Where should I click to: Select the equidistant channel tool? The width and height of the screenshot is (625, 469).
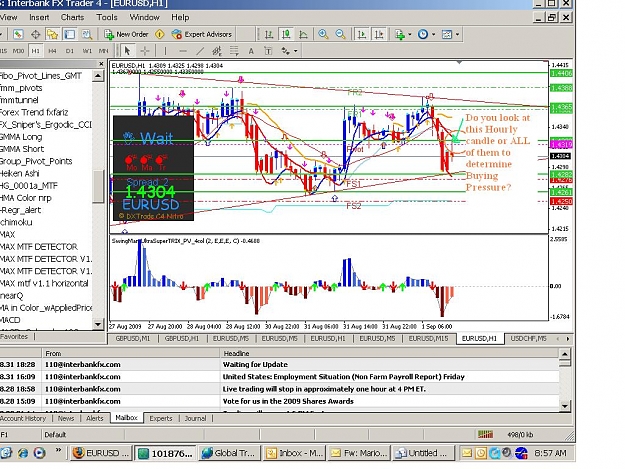click(x=217, y=51)
